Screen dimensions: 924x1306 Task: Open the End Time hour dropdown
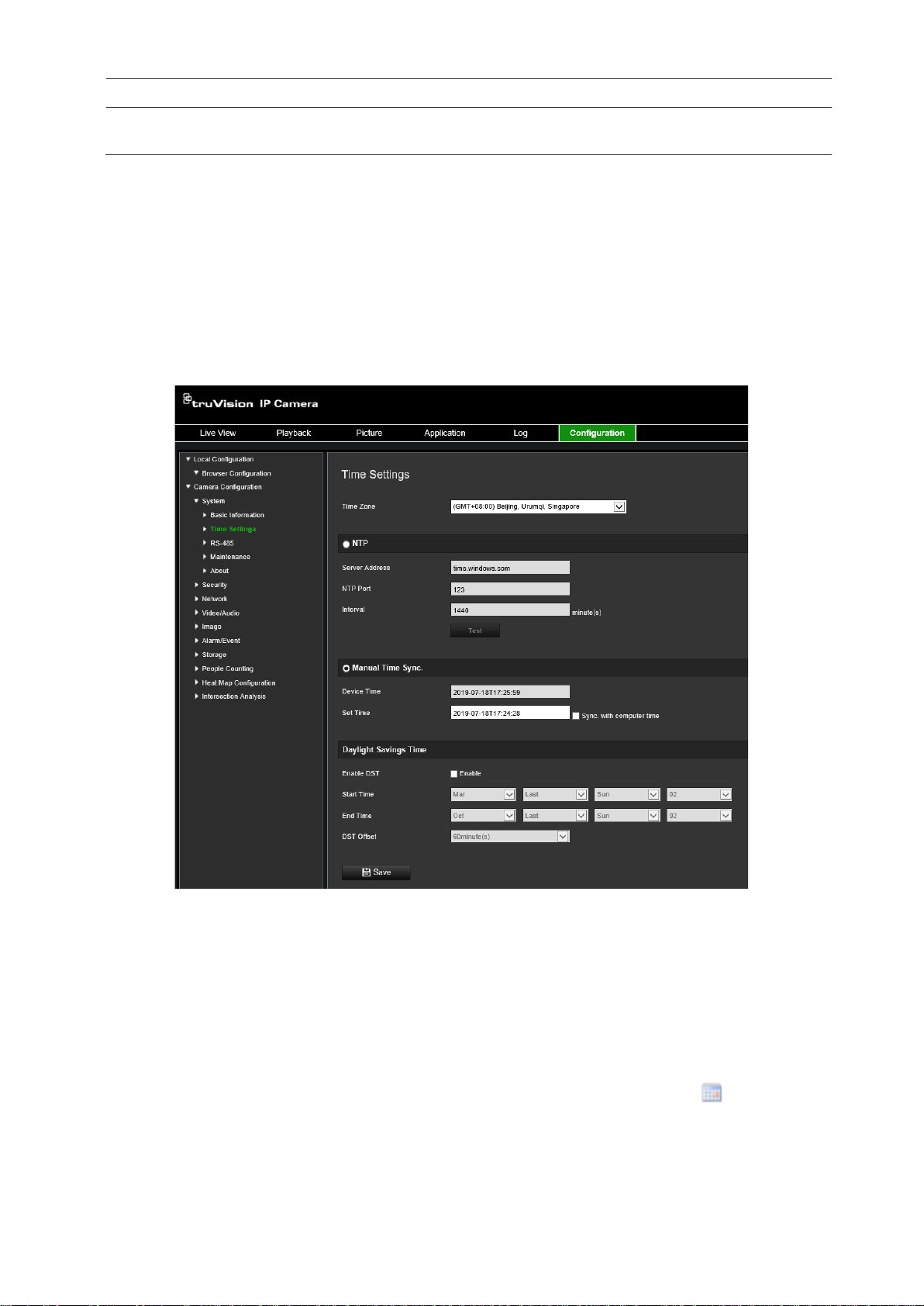point(699,815)
